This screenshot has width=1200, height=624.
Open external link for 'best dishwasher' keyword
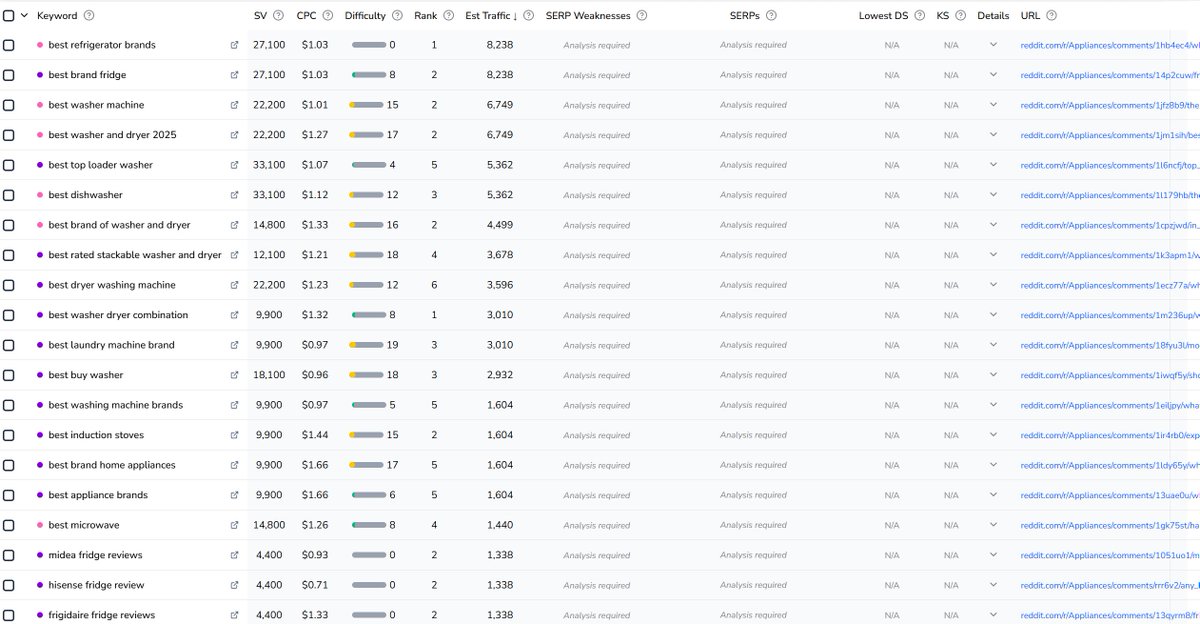coord(234,194)
